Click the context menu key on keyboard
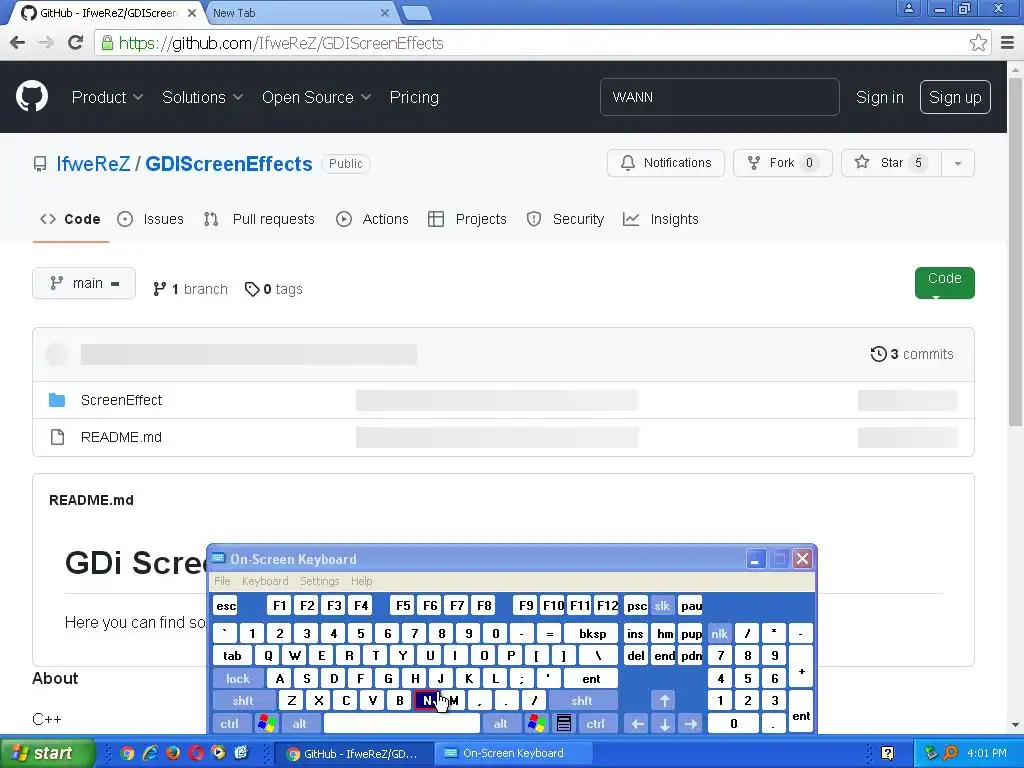This screenshot has height=768, width=1024. point(564,724)
